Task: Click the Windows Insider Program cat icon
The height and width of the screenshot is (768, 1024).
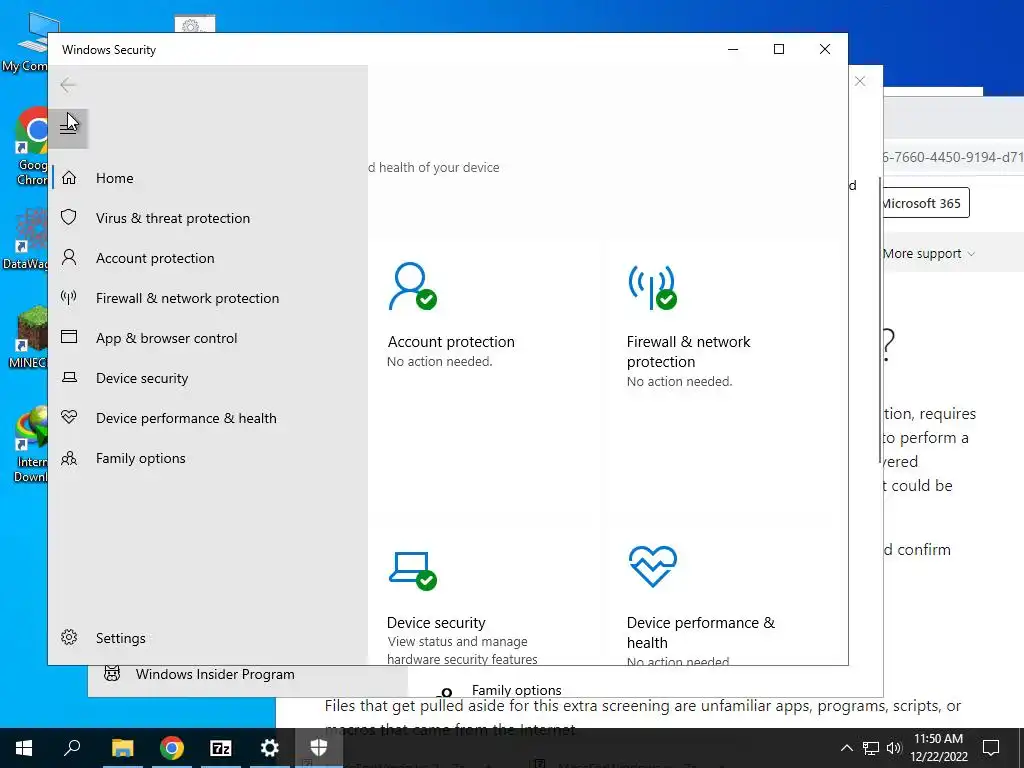Action: (112, 674)
